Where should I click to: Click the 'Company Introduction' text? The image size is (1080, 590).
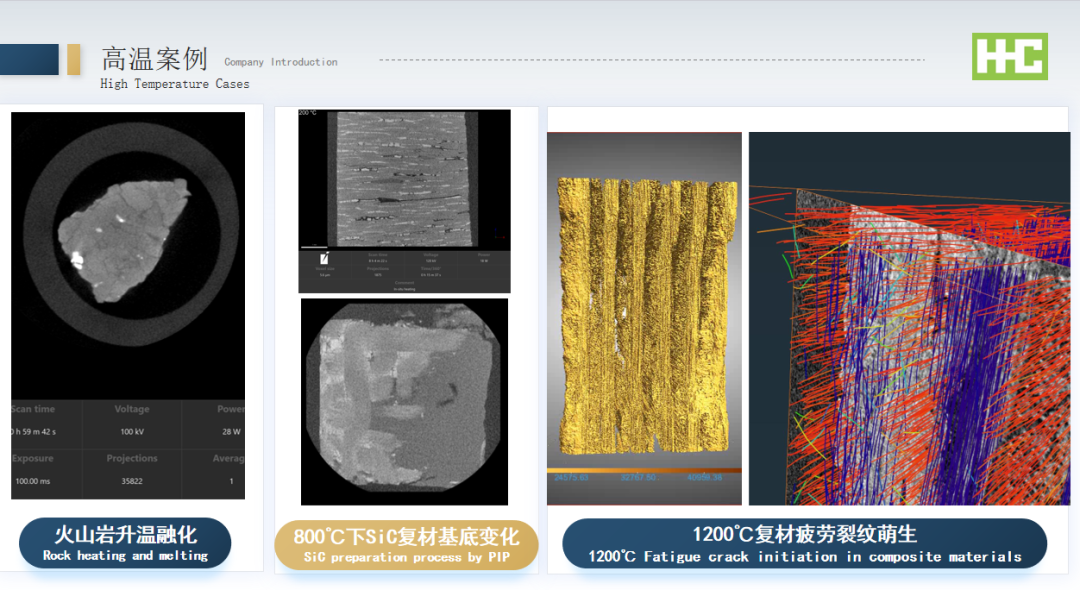[x=281, y=62]
